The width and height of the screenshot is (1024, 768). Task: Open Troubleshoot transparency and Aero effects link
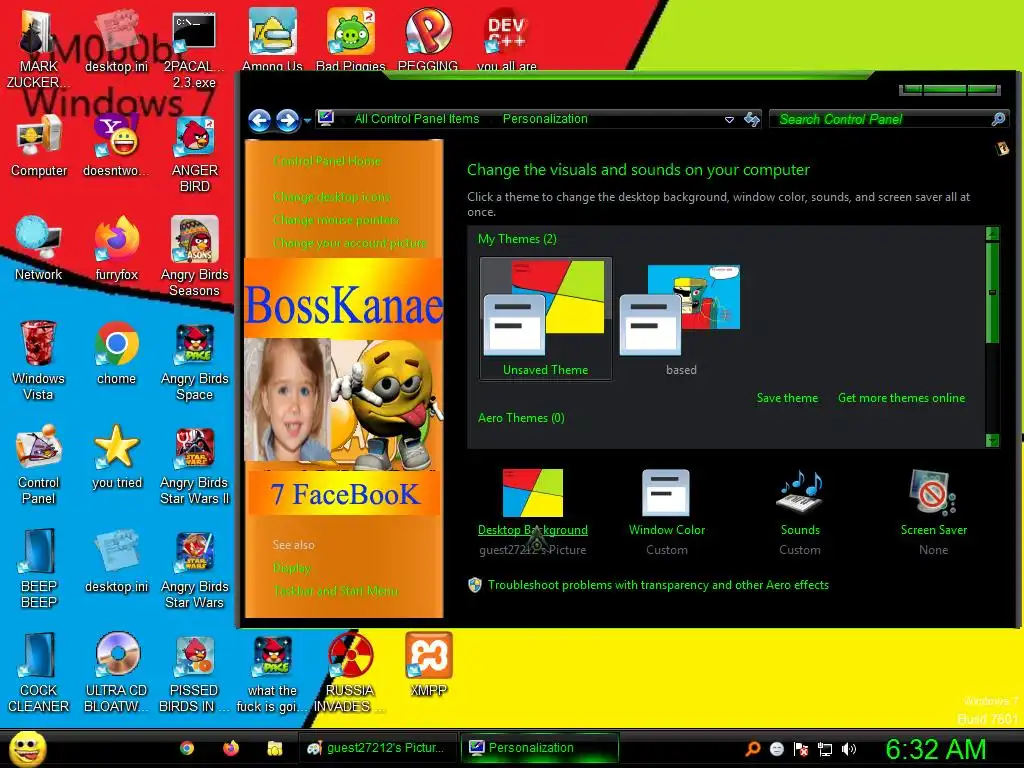click(x=658, y=585)
